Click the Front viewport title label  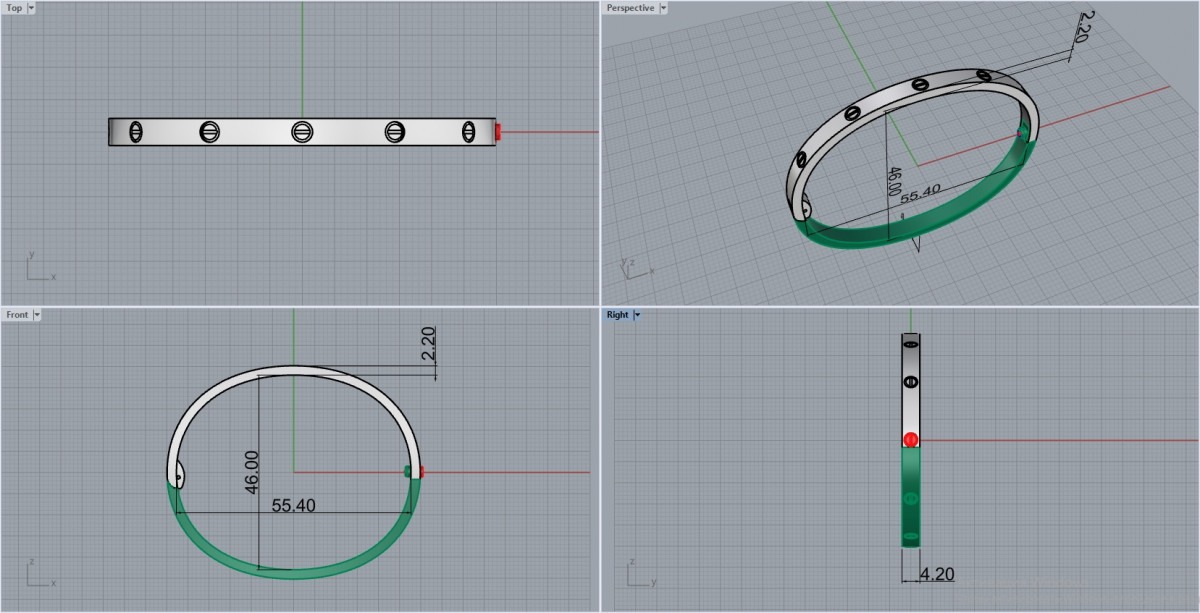[17, 315]
